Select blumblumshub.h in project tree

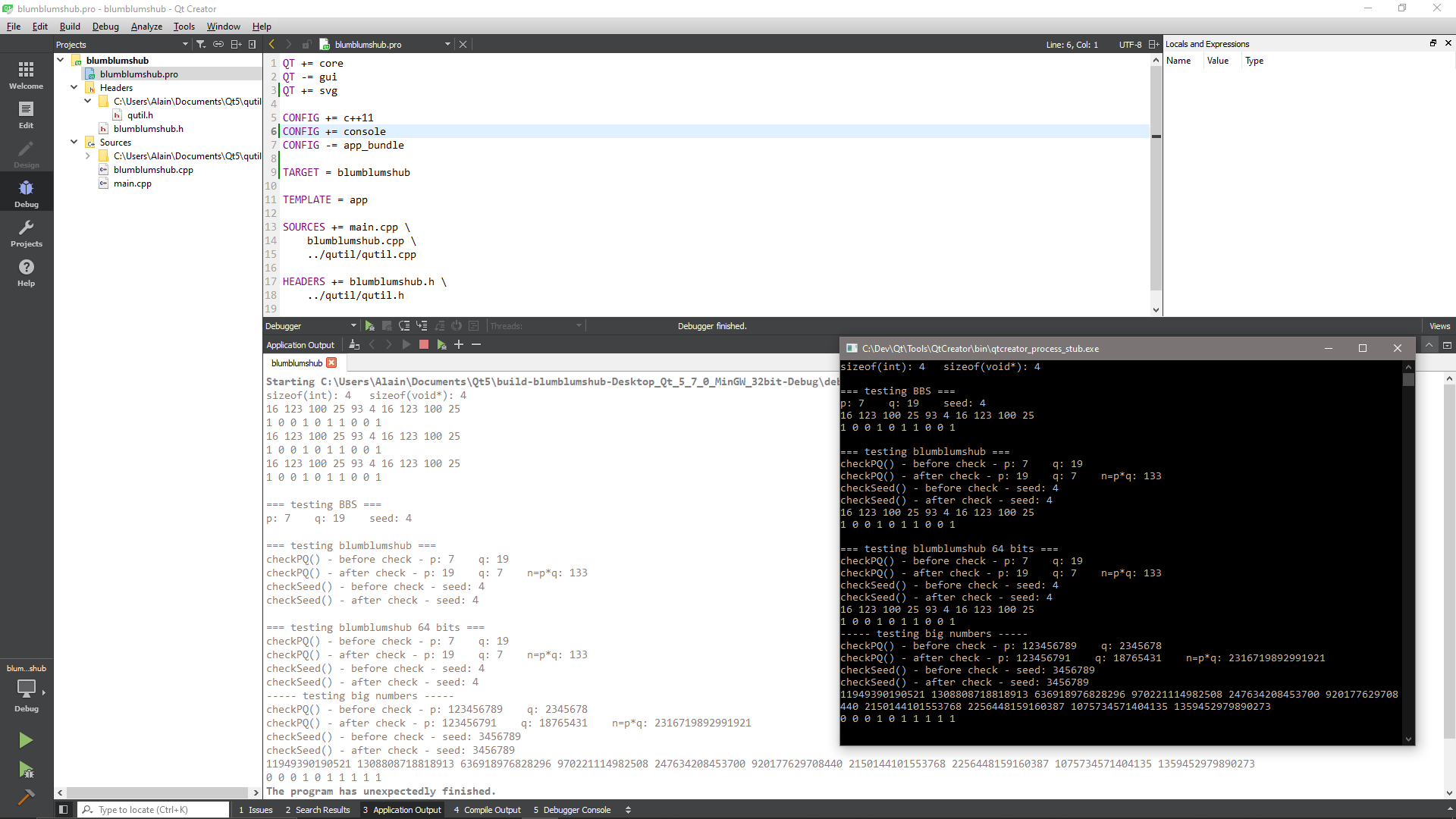pyautogui.click(x=149, y=128)
